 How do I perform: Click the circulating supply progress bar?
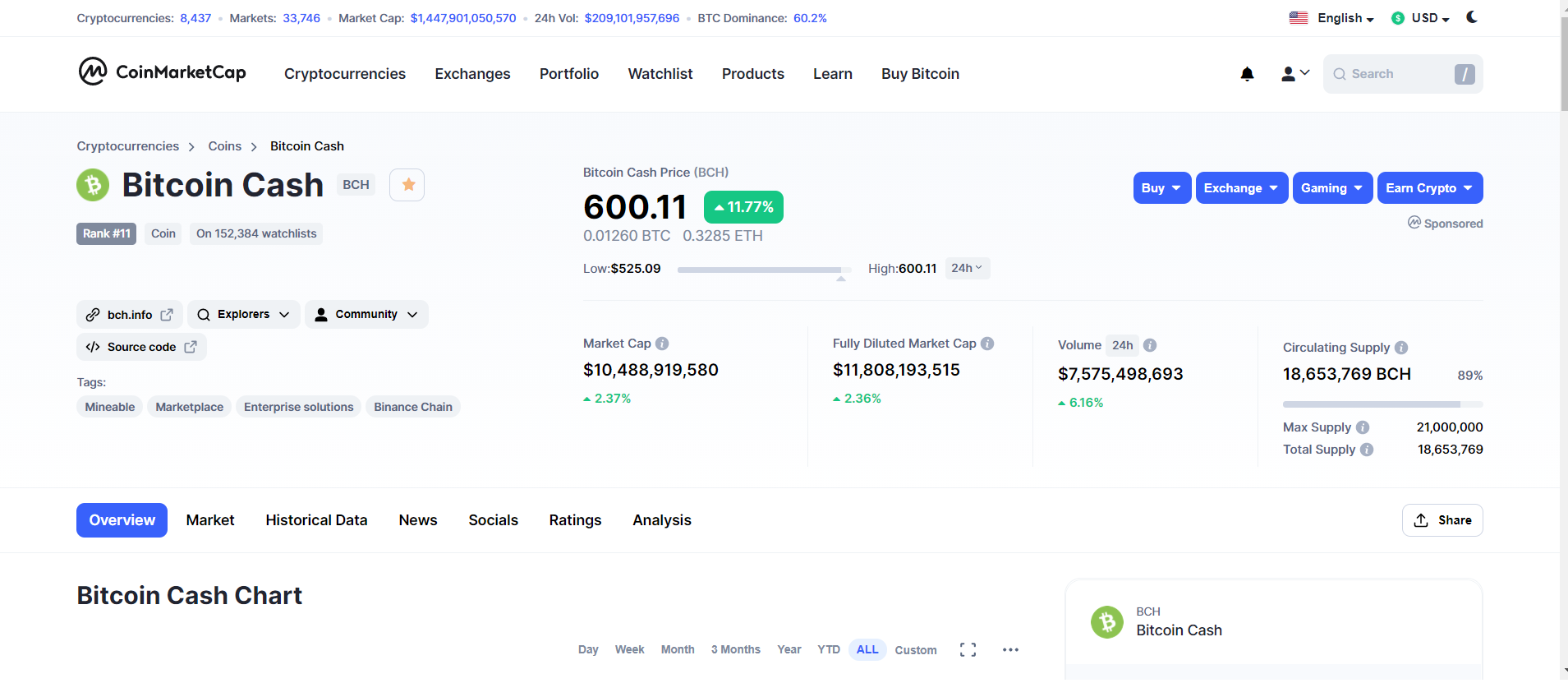pyautogui.click(x=1383, y=404)
